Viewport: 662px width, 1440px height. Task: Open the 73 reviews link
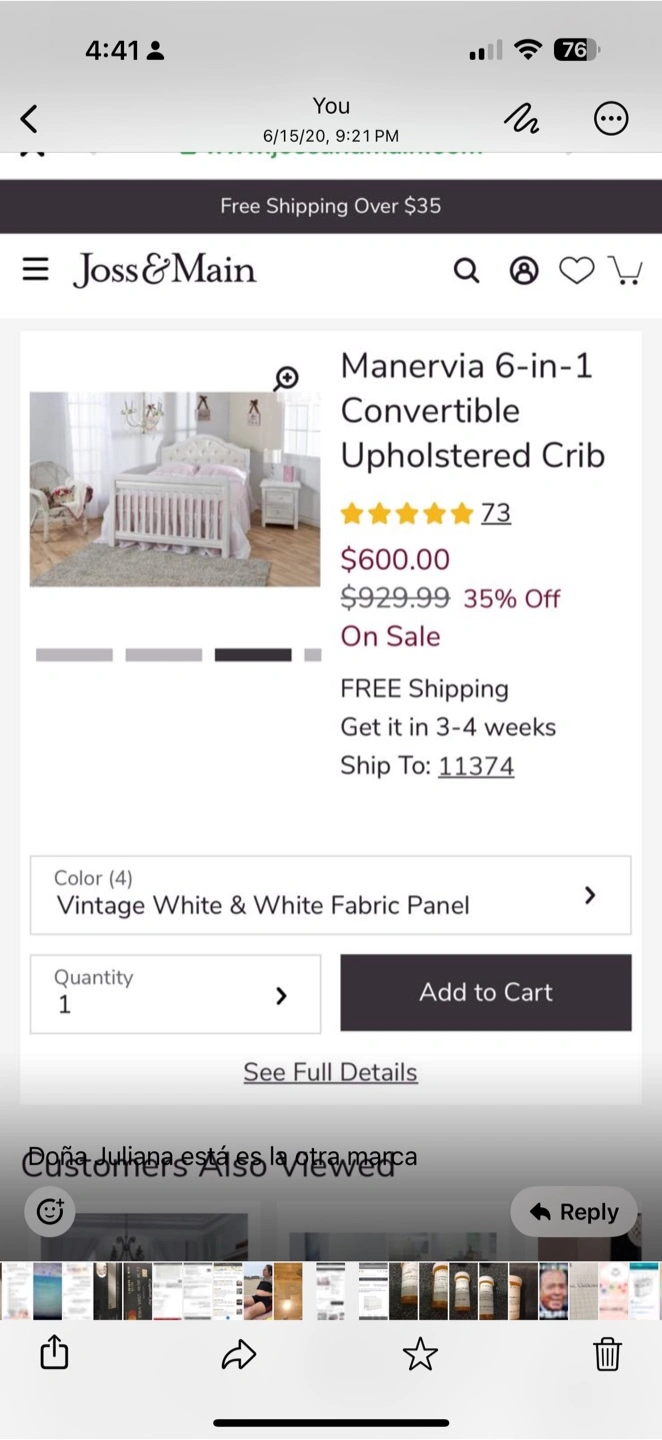point(496,513)
